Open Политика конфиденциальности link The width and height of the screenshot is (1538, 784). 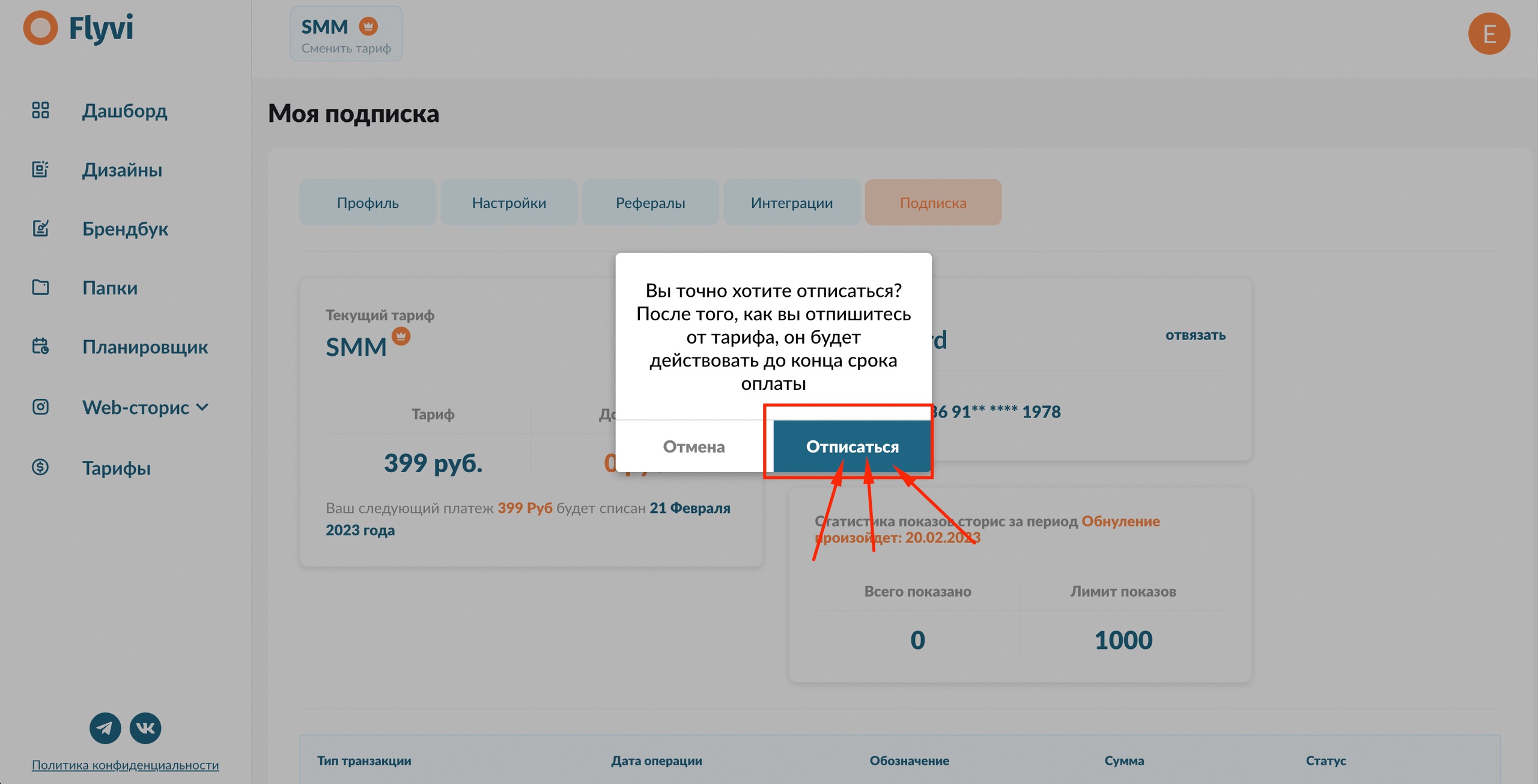(125, 765)
